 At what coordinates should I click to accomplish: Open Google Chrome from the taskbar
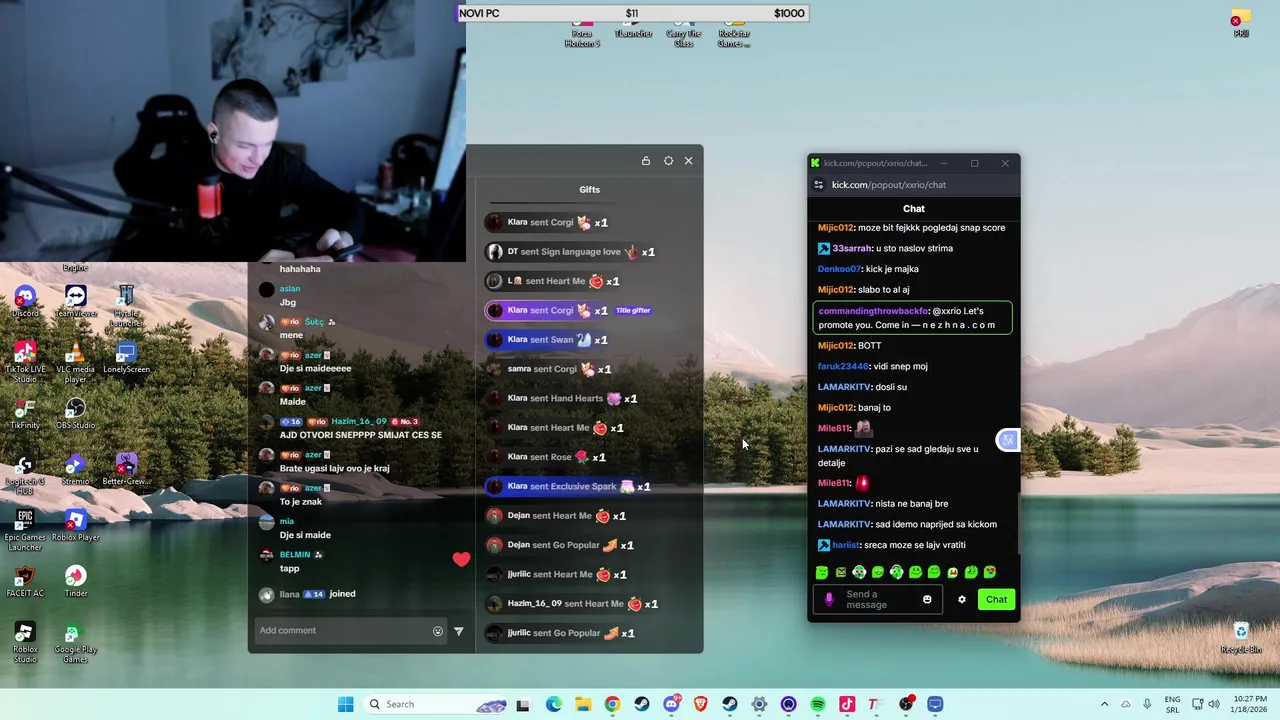(x=612, y=704)
